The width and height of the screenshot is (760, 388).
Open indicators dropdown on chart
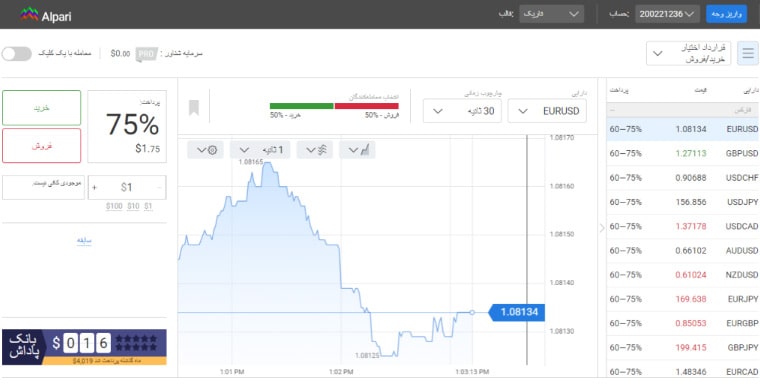(315, 150)
